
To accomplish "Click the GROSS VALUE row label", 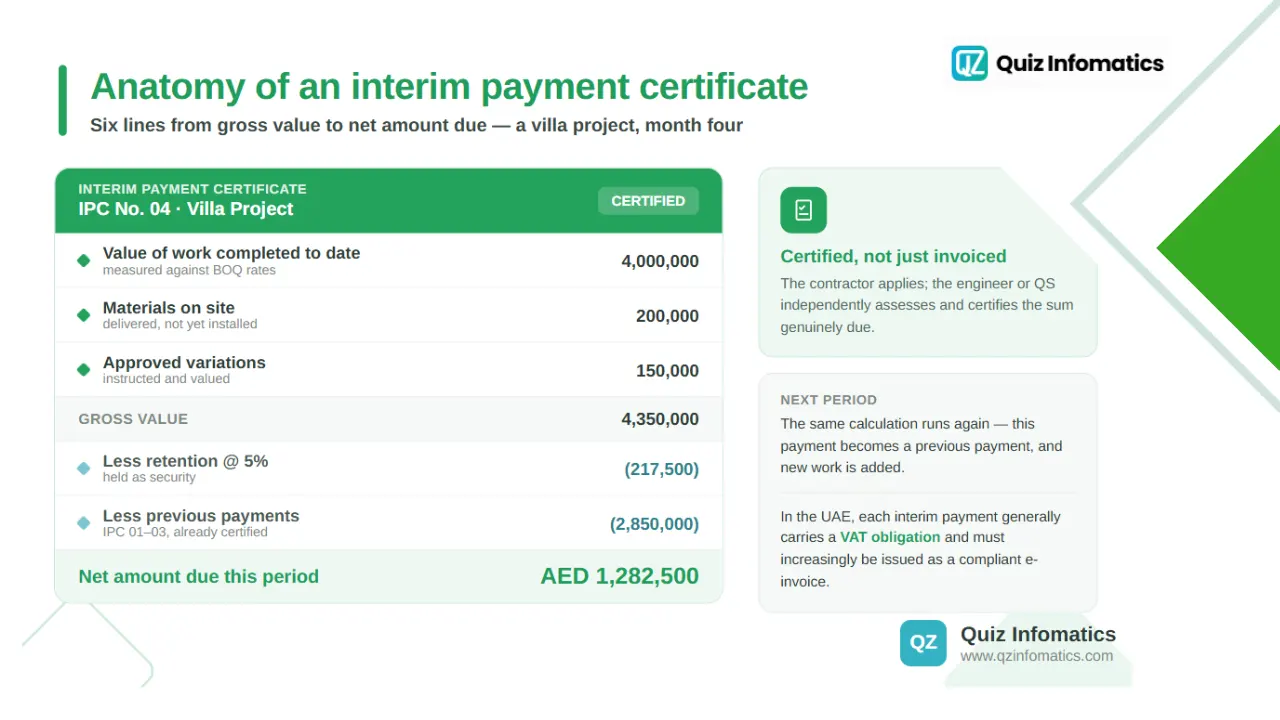I will (133, 419).
